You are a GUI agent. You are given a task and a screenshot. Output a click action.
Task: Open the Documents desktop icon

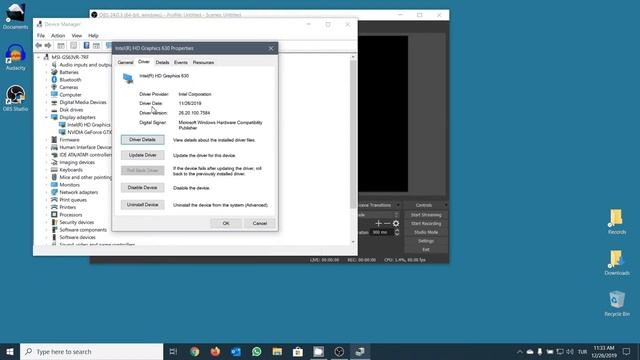click(x=16, y=16)
